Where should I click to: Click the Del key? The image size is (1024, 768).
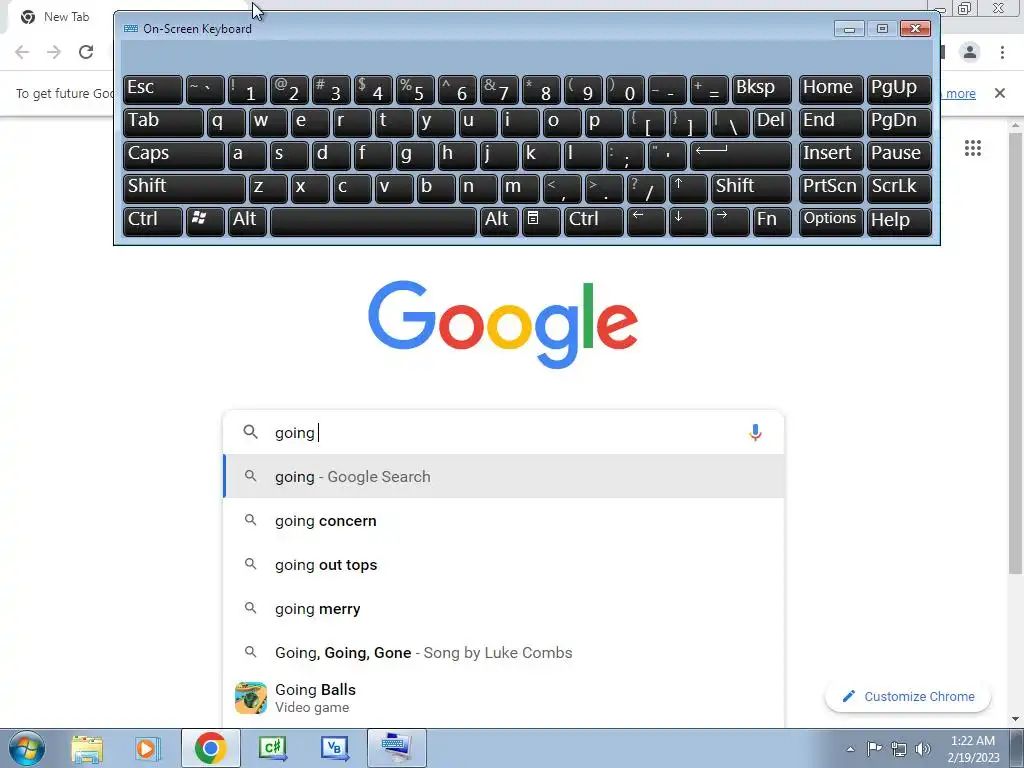[x=772, y=122]
